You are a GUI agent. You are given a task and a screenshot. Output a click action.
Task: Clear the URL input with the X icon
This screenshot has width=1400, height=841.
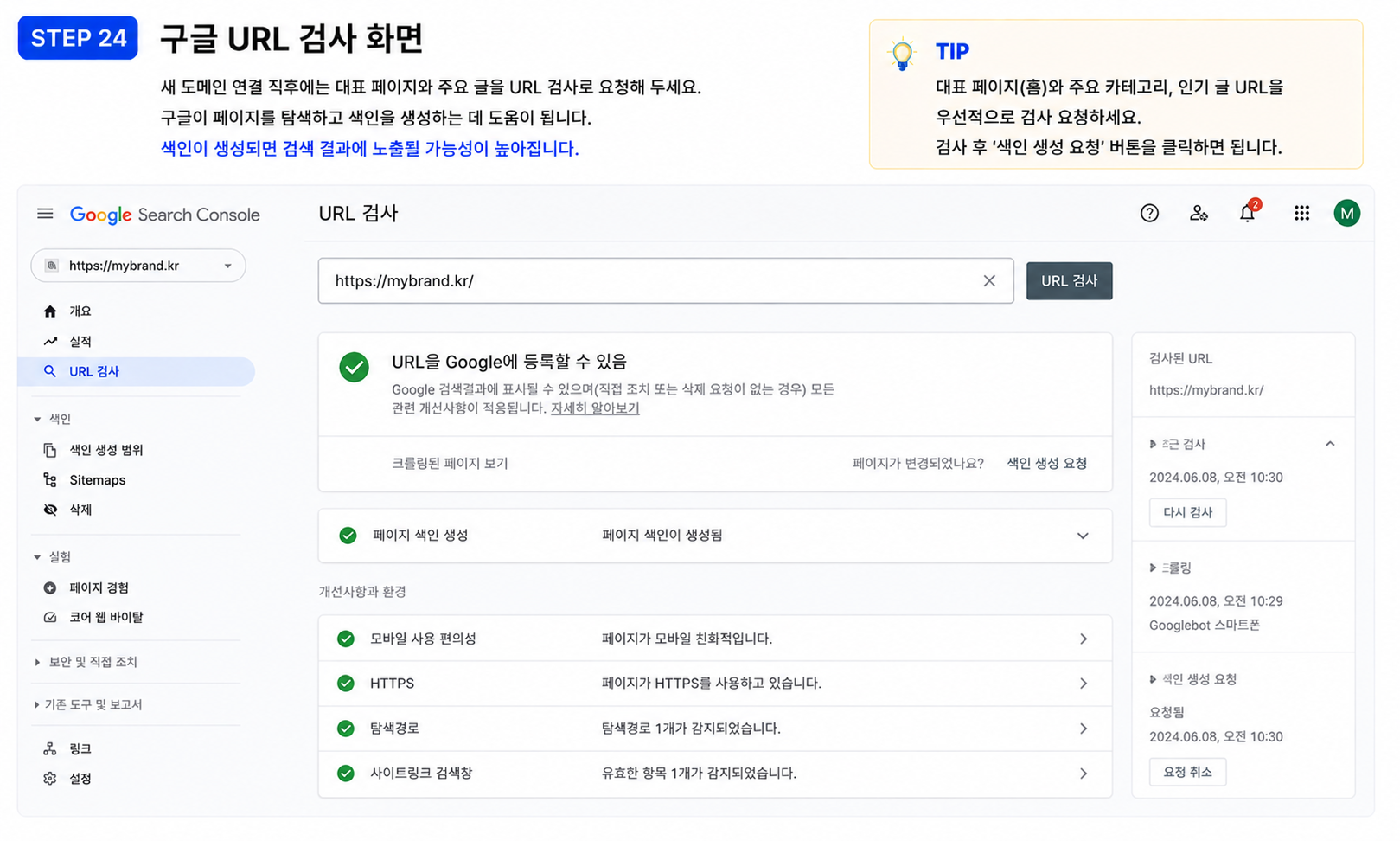pyautogui.click(x=989, y=280)
